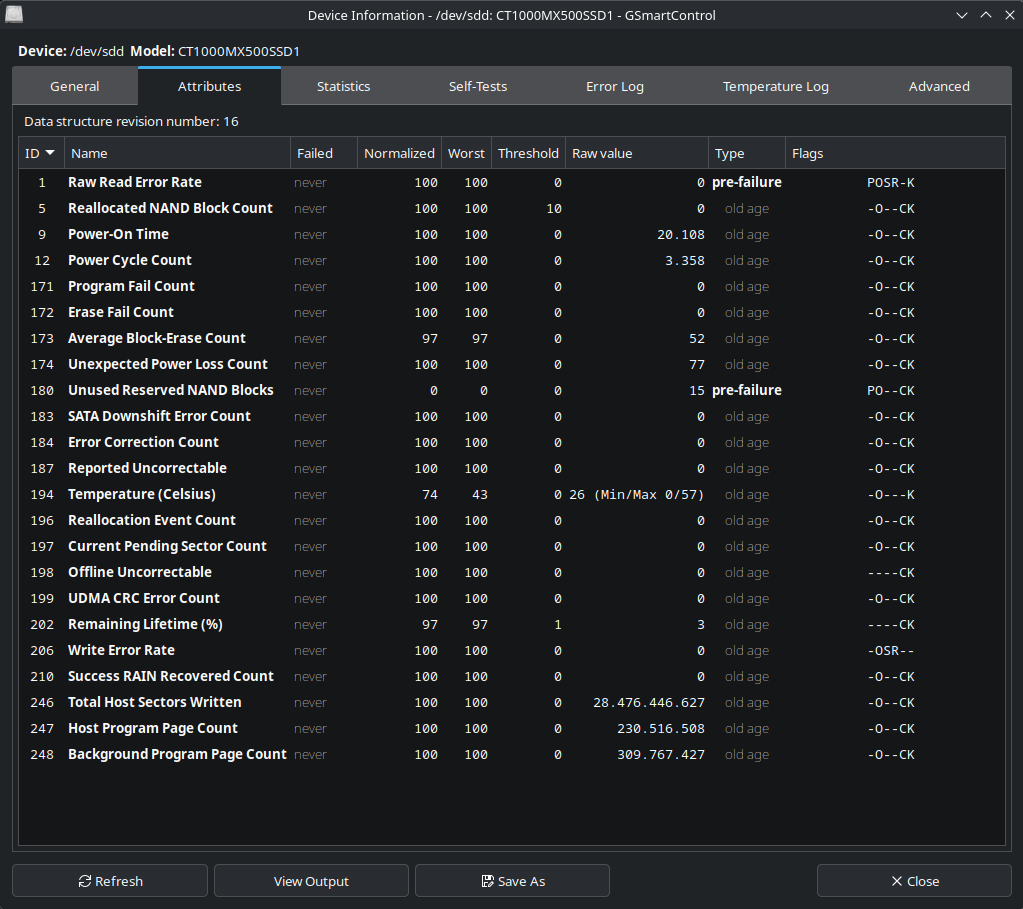Screen dimensions: 1023x909
Task: Select the Temperature (Celsius) row
Action: click(x=512, y=494)
